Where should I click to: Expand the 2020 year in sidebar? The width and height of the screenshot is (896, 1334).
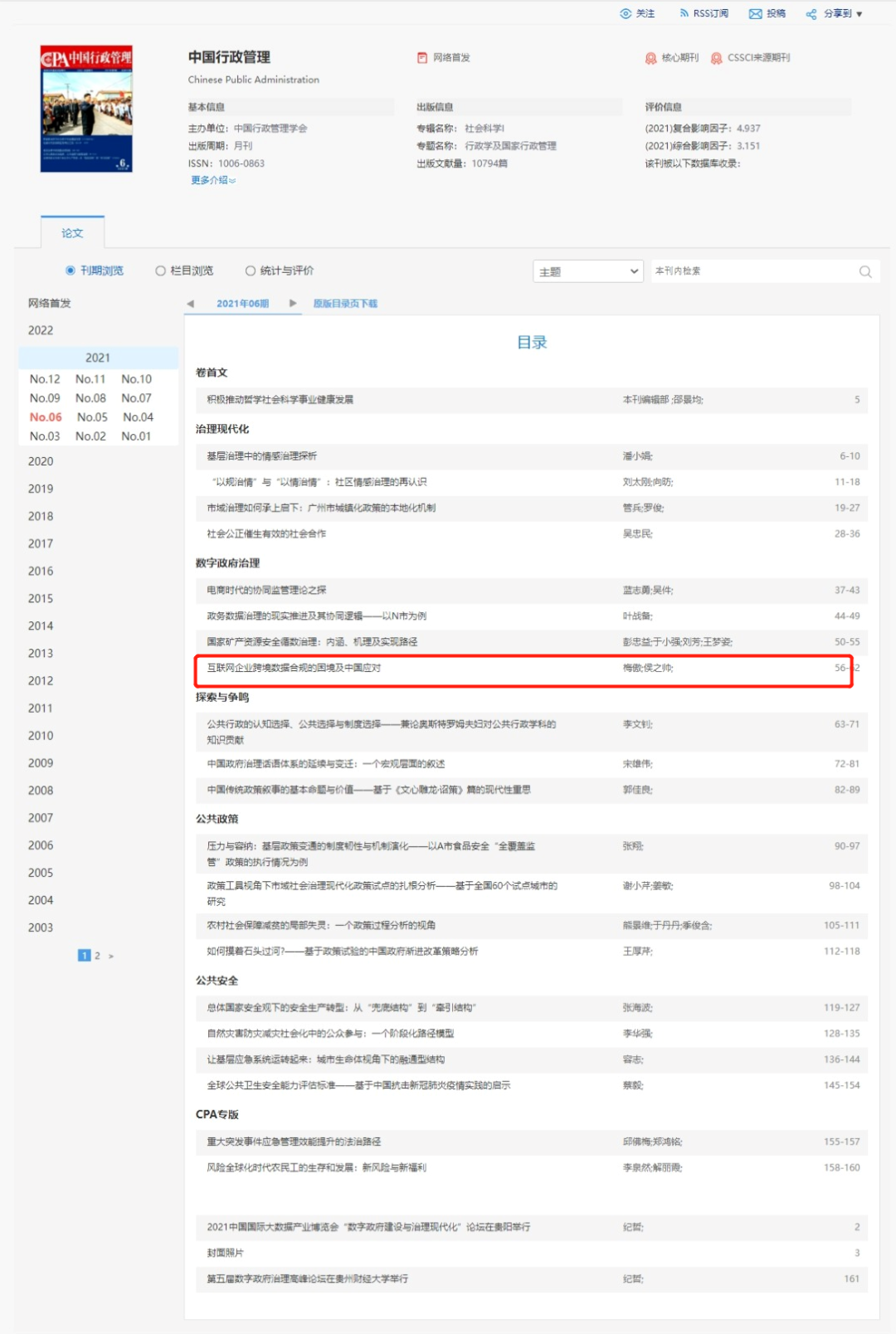(41, 461)
